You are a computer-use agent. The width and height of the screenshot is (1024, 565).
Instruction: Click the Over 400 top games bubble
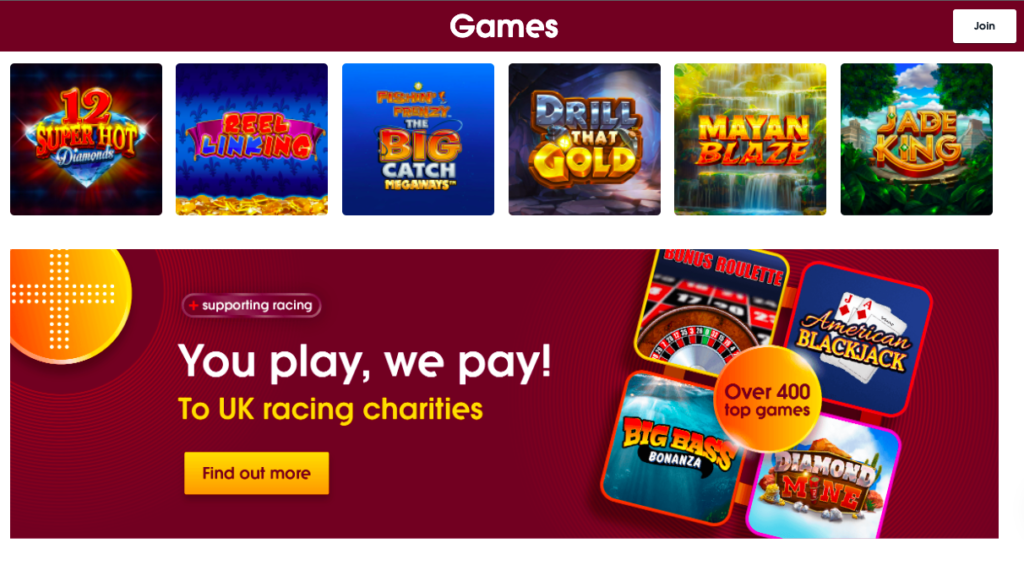[x=767, y=399]
